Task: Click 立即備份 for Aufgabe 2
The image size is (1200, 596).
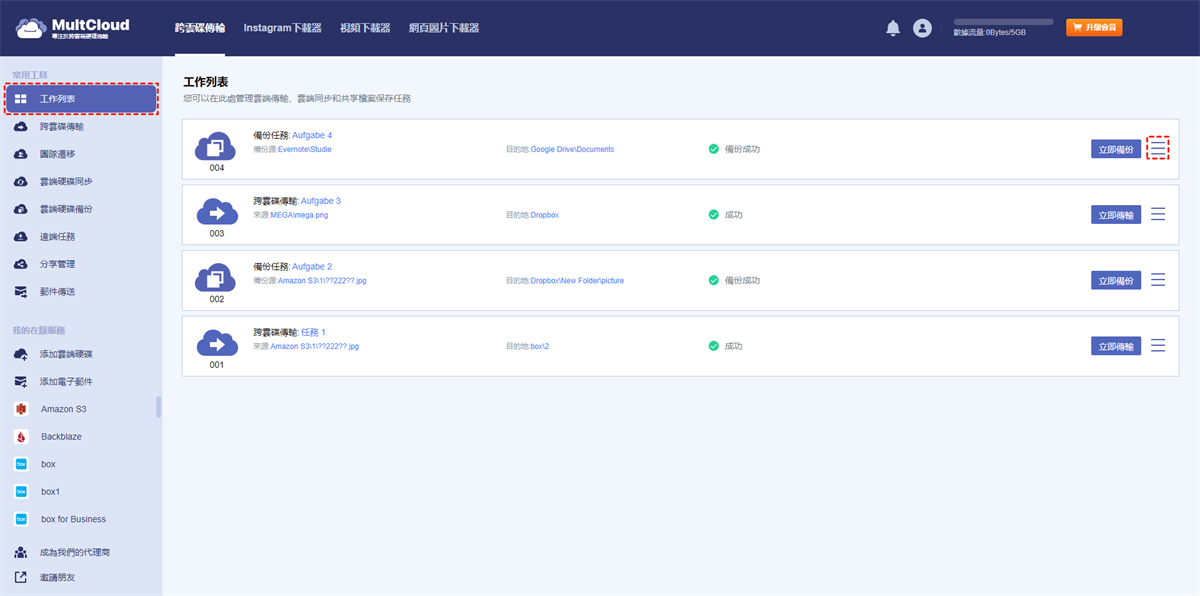Action: click(x=1116, y=280)
